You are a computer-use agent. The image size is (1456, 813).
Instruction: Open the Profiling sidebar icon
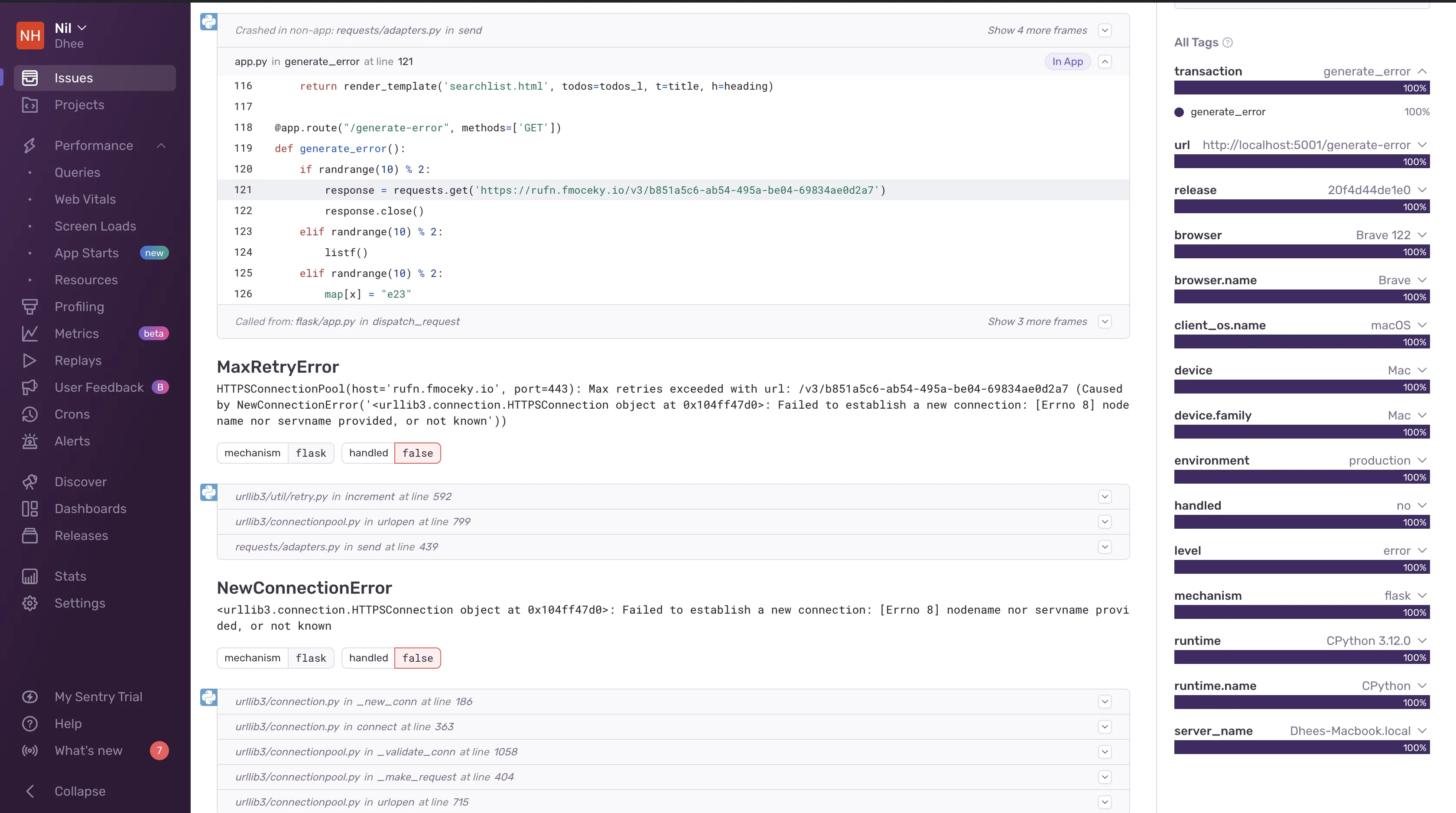(29, 306)
